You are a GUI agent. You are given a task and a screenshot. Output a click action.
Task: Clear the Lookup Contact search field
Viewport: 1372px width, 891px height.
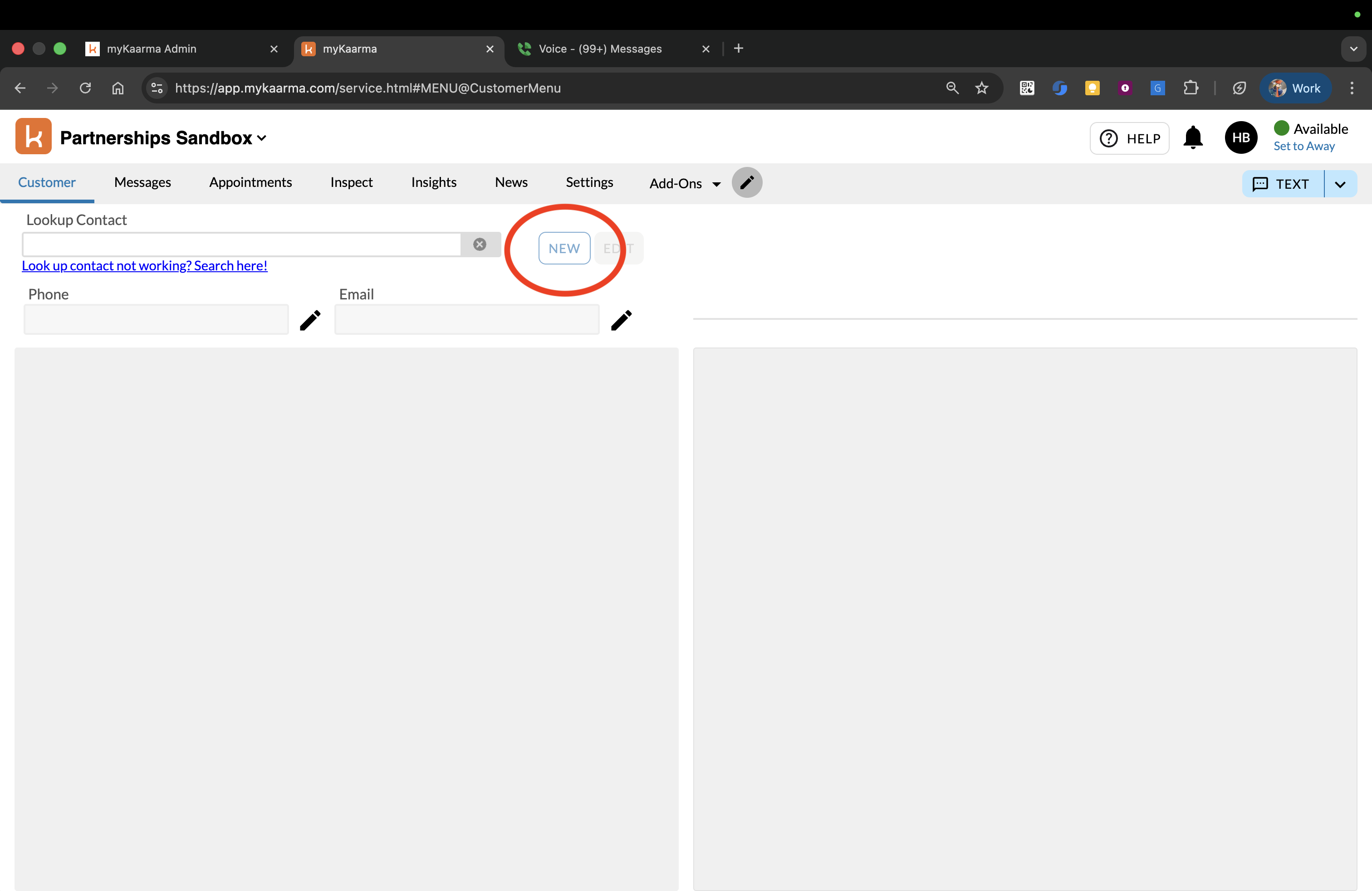pyautogui.click(x=479, y=245)
